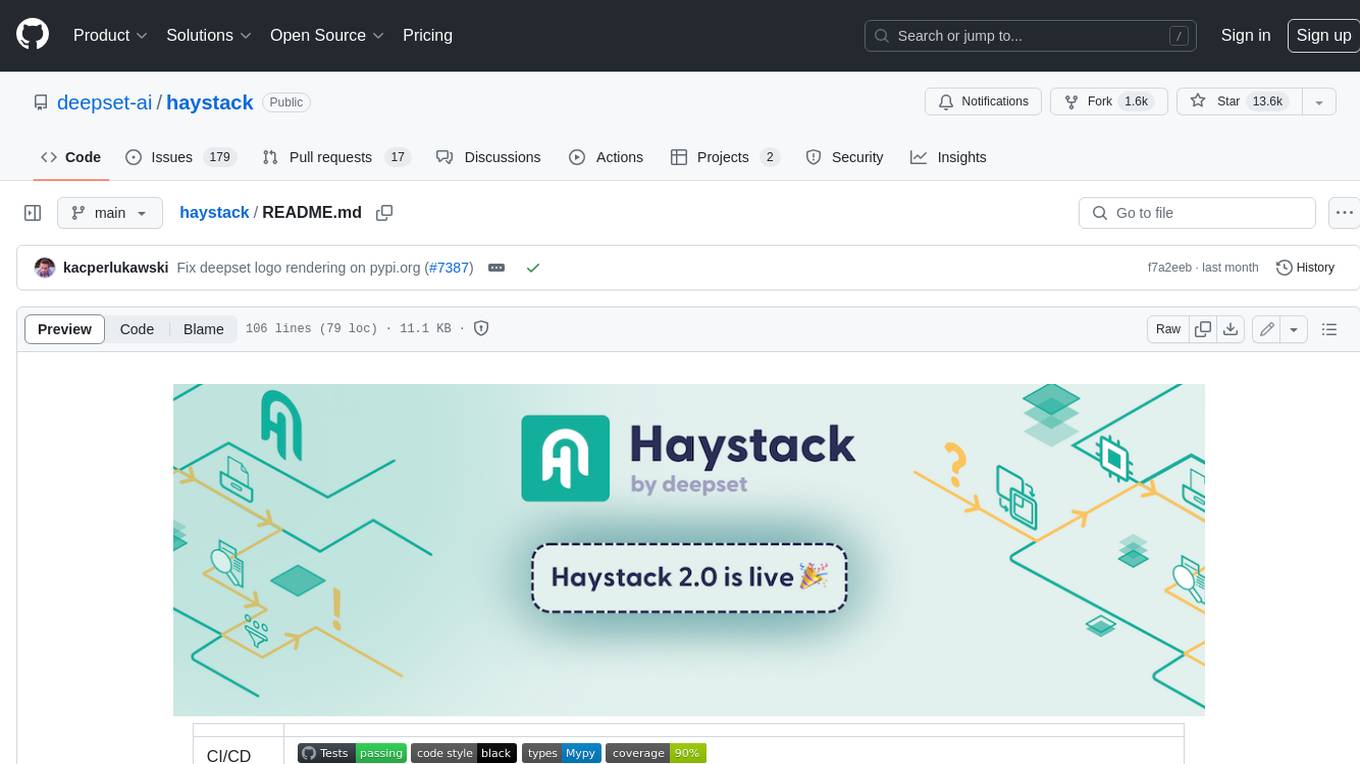Open pull request #7387 link
1360x764 pixels.
pos(449,268)
